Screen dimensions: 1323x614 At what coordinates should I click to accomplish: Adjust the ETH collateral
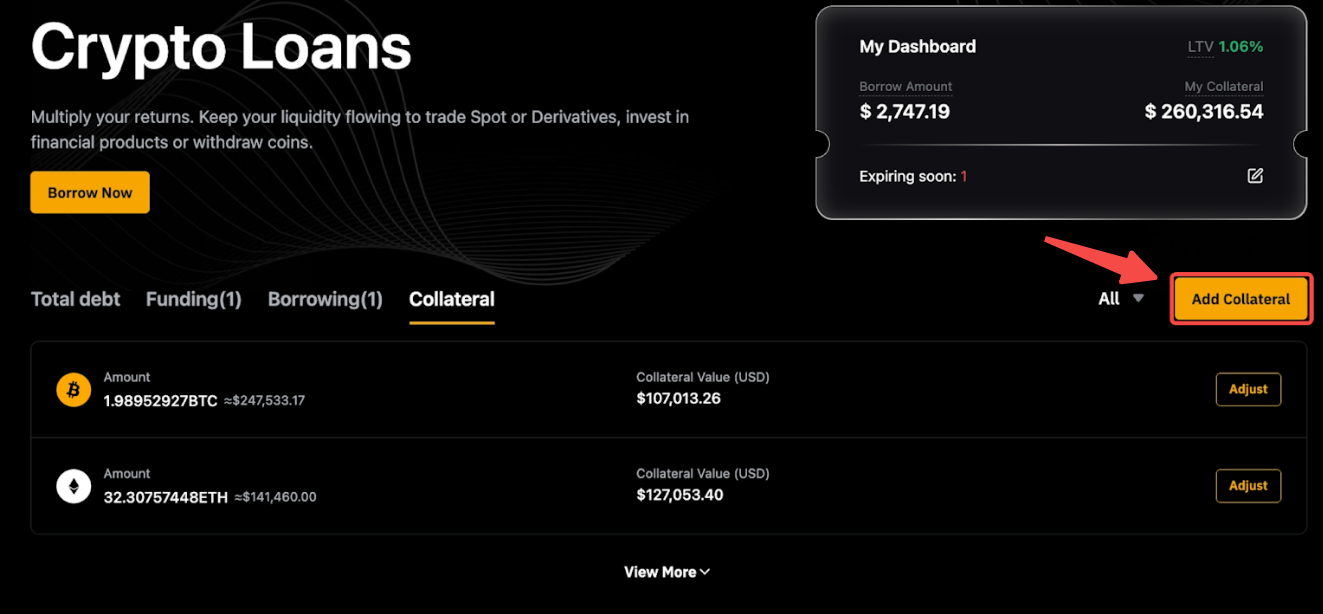coord(1248,486)
